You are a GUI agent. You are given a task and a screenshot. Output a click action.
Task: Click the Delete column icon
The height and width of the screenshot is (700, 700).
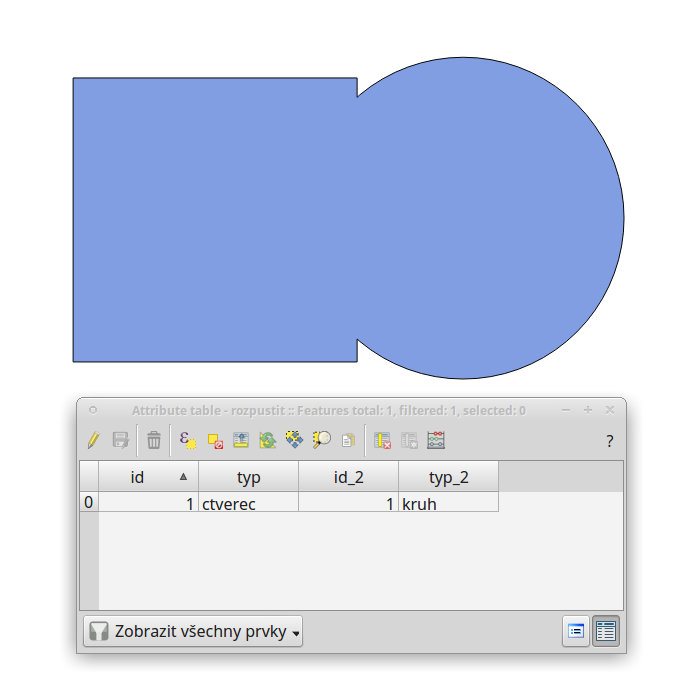(383, 440)
